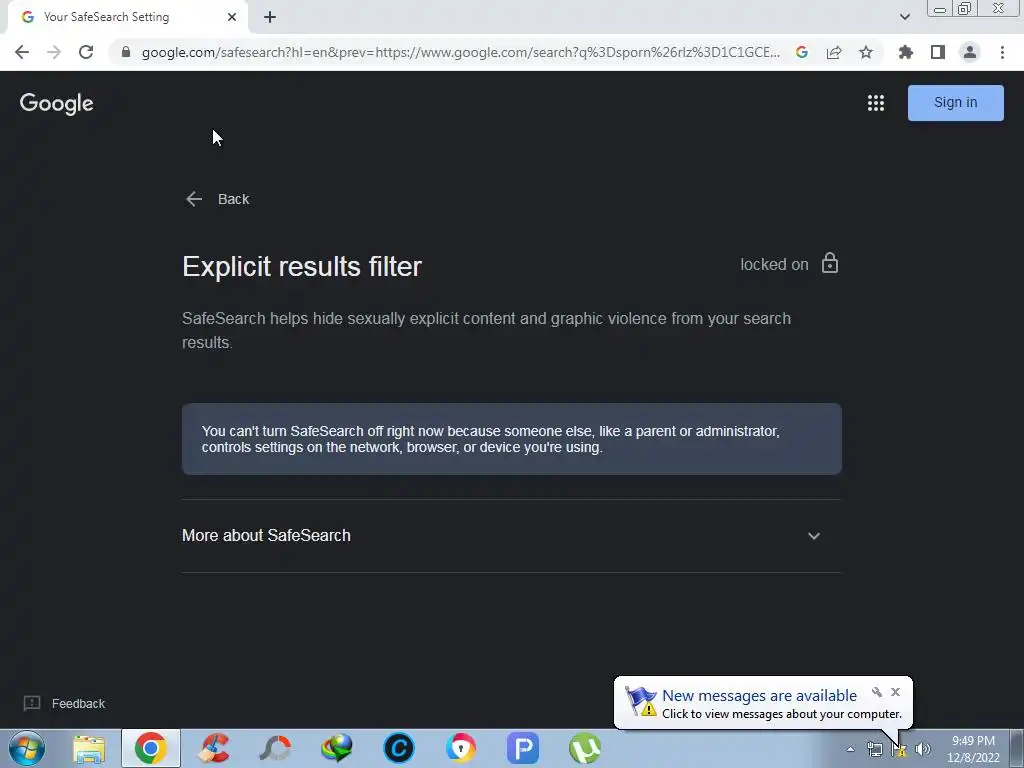Open the Extensions puzzle icon
The height and width of the screenshot is (768, 1024).
click(906, 52)
